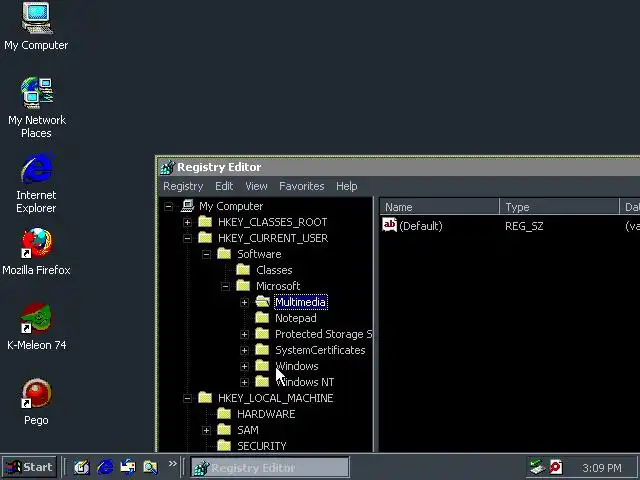Viewport: 640px width, 480px height.
Task: Open the Favorites menu
Action: [x=302, y=186]
